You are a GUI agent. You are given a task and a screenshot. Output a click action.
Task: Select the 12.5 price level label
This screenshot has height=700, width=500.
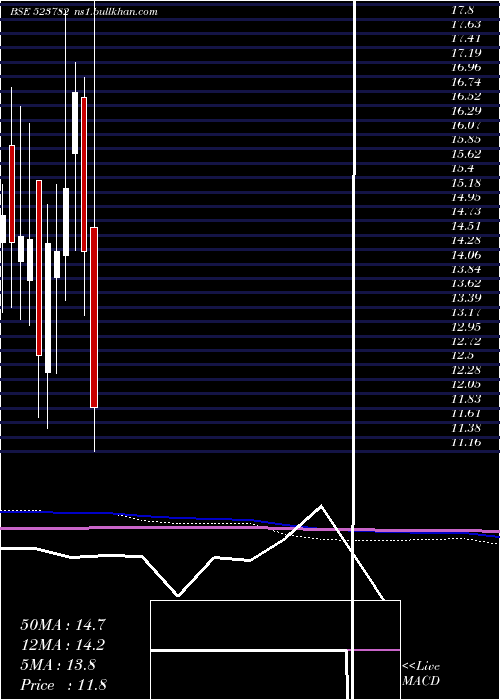(x=463, y=356)
